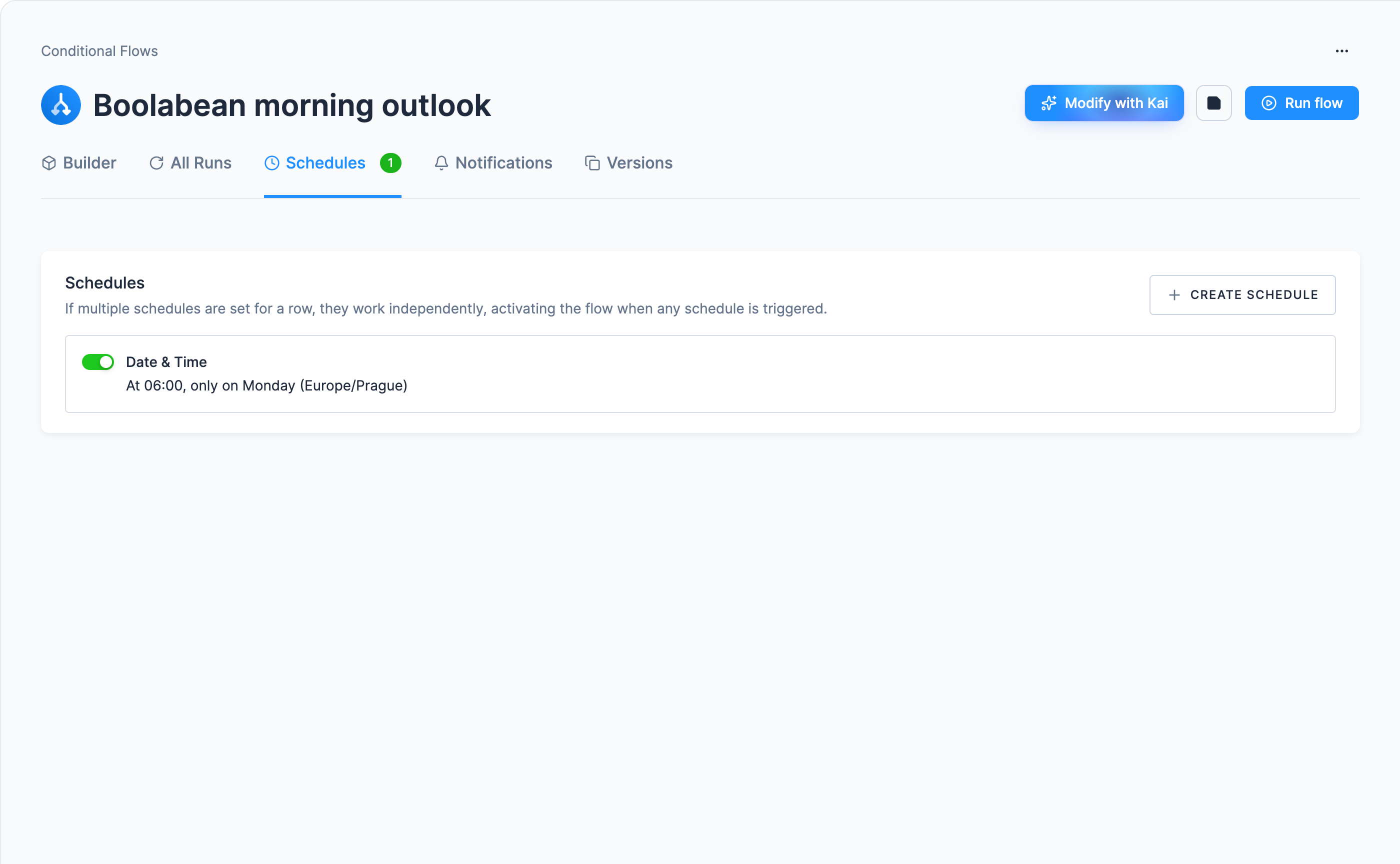Image resolution: width=1400 pixels, height=864 pixels.
Task: Click the blue flow icon beside the title
Action: (x=61, y=105)
